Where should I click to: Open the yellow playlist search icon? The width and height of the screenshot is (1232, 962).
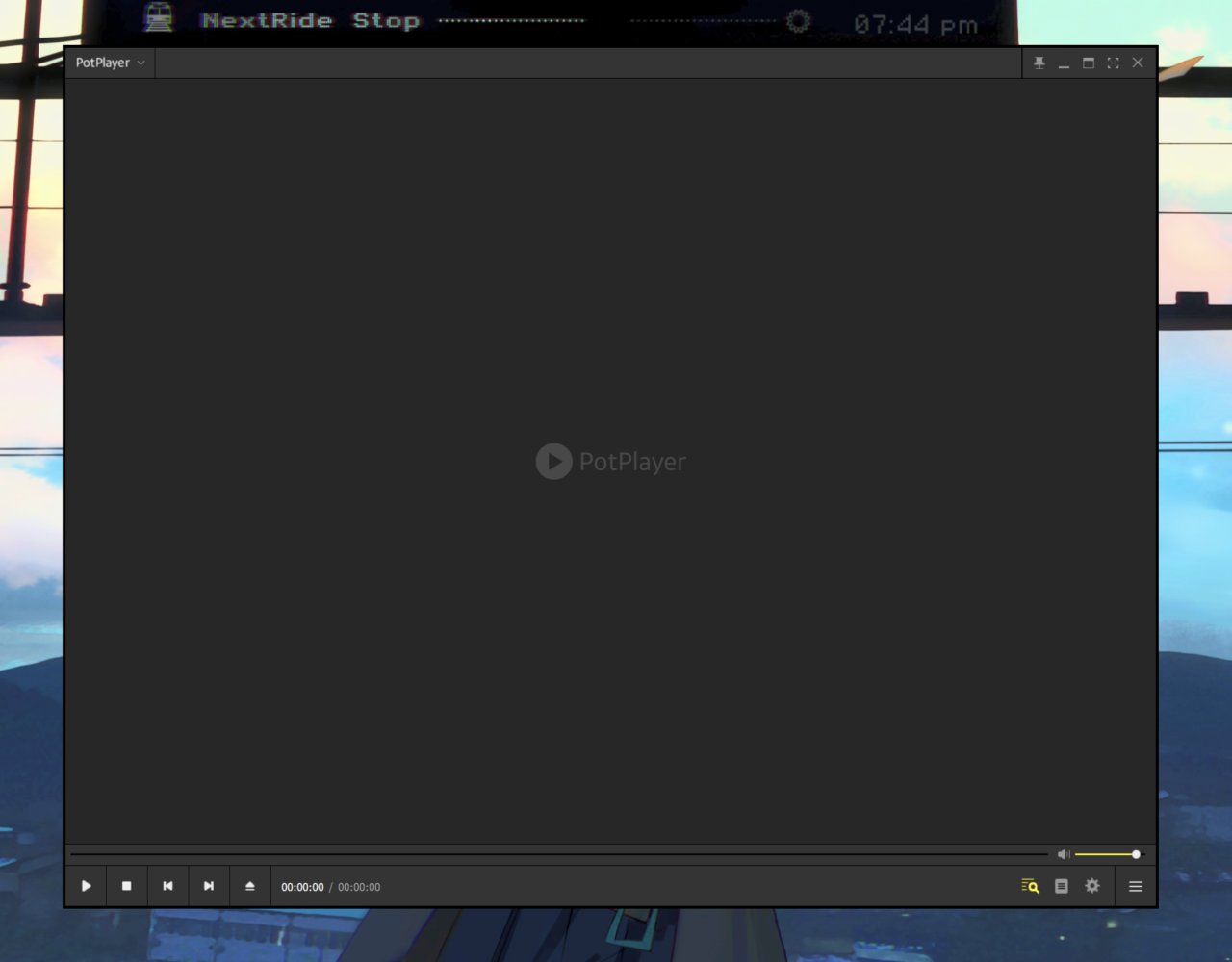1030,886
